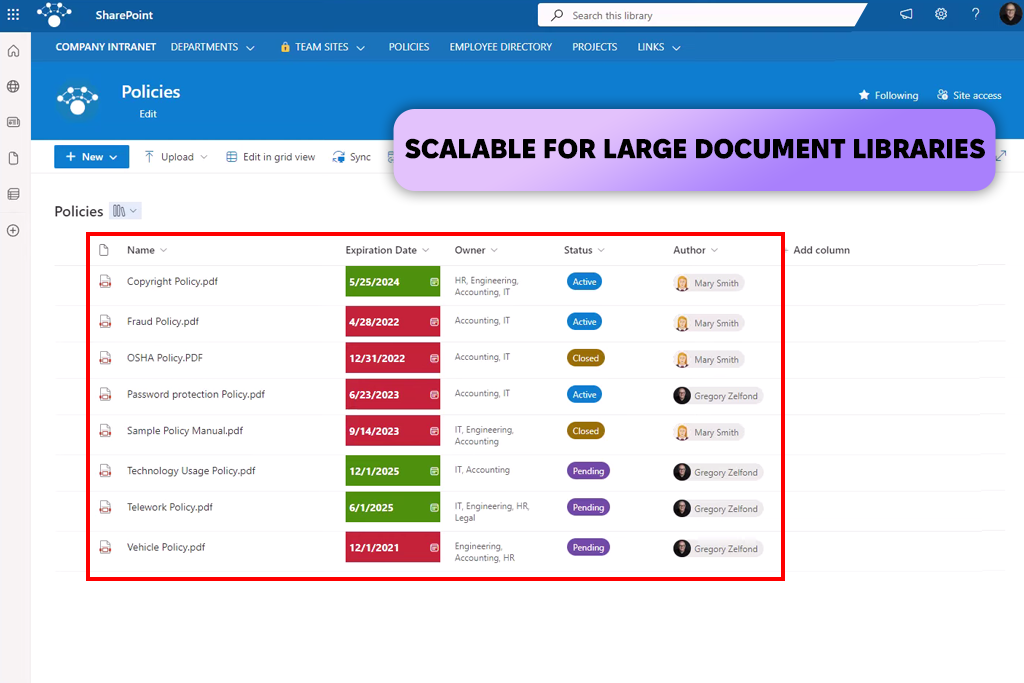Screen dimensions: 1024x683
Task: Open the Policies view switcher dropdown
Action: pos(125,211)
